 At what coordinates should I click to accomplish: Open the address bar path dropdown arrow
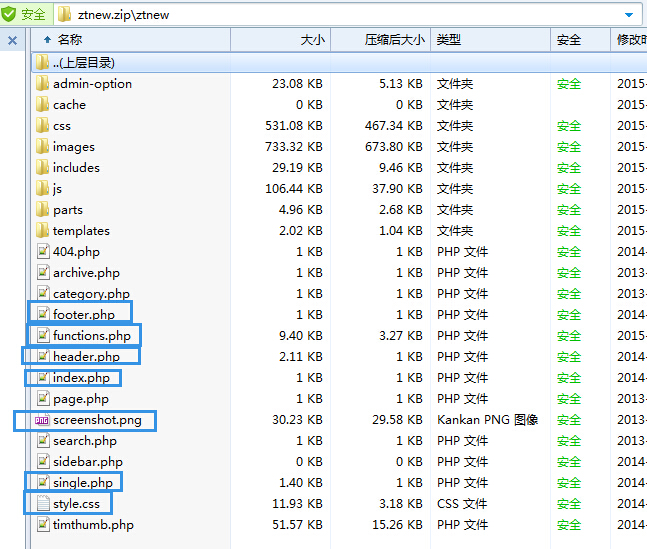click(x=628, y=15)
